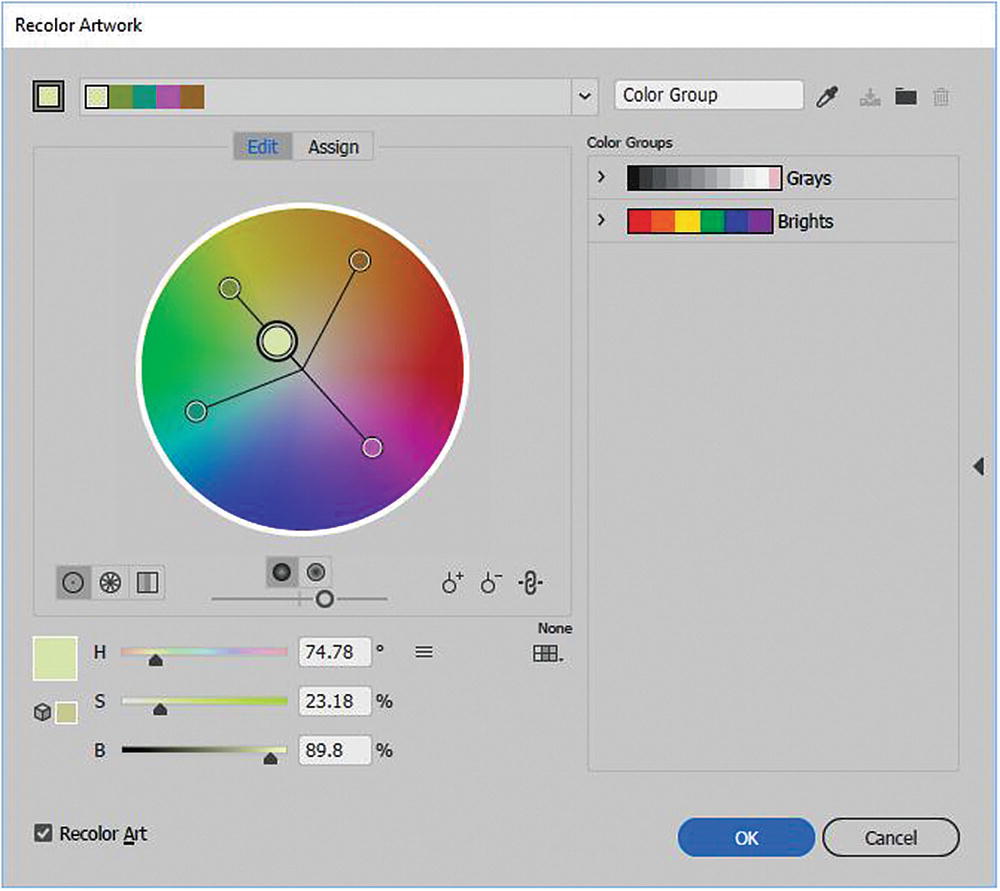Image resolution: width=1000 pixels, height=891 pixels.
Task: Expand the Grays color group
Action: click(601, 178)
